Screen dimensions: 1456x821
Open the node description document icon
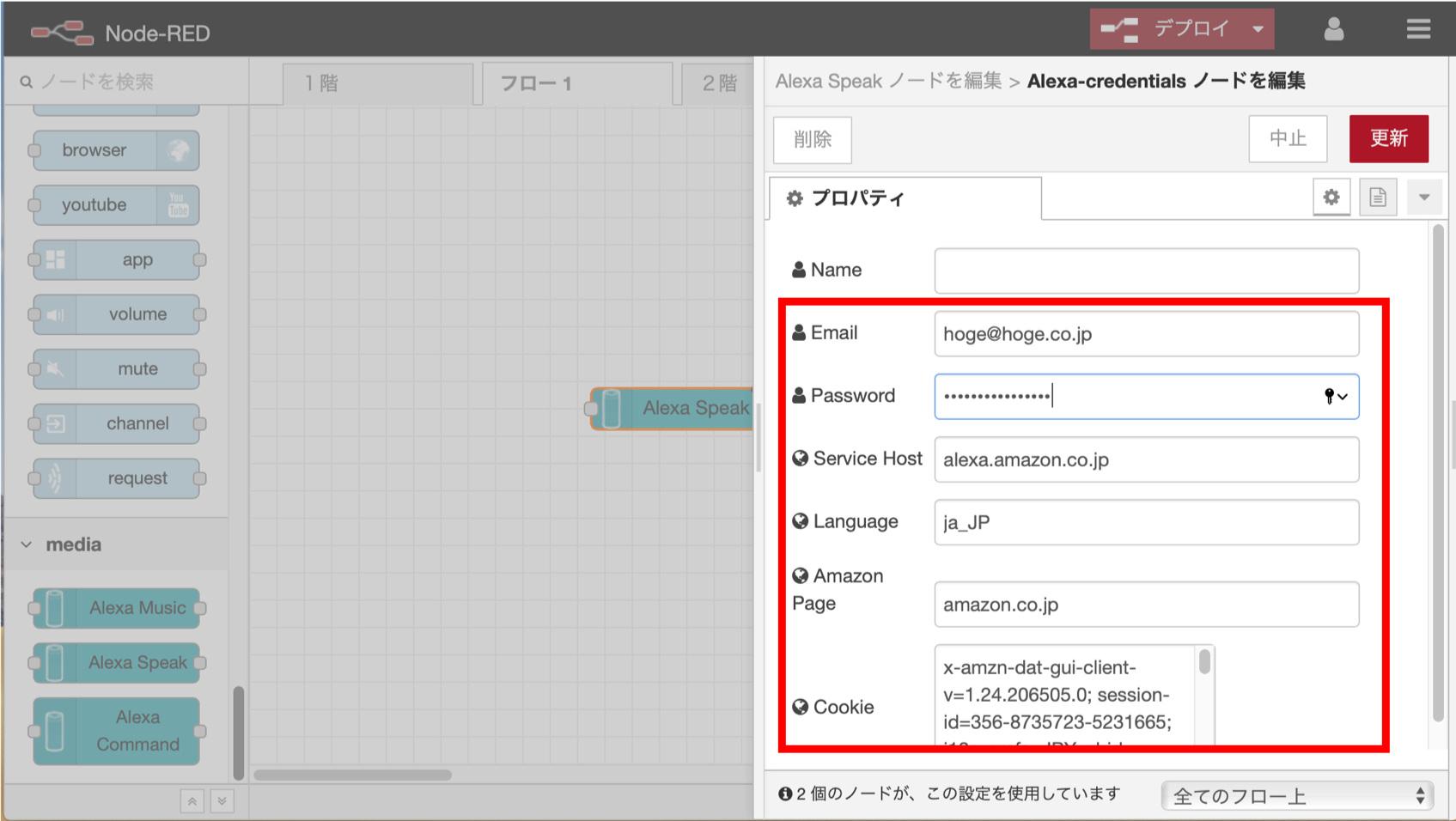pyautogui.click(x=1378, y=198)
